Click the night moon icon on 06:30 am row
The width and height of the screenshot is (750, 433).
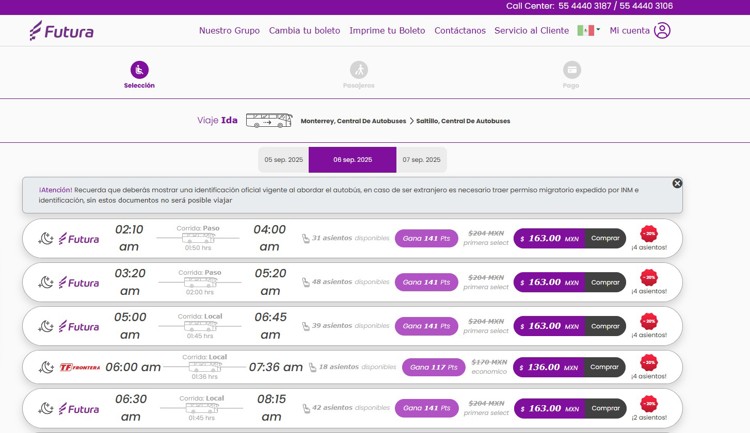(46, 409)
